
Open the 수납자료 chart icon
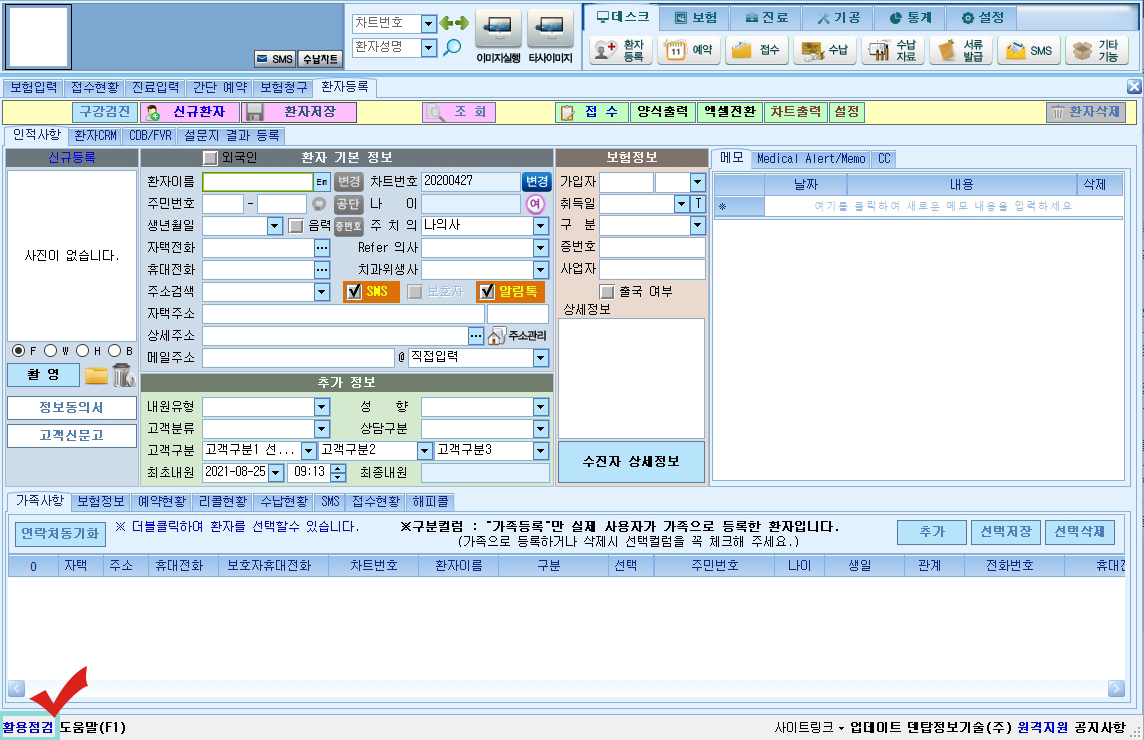tap(892, 50)
